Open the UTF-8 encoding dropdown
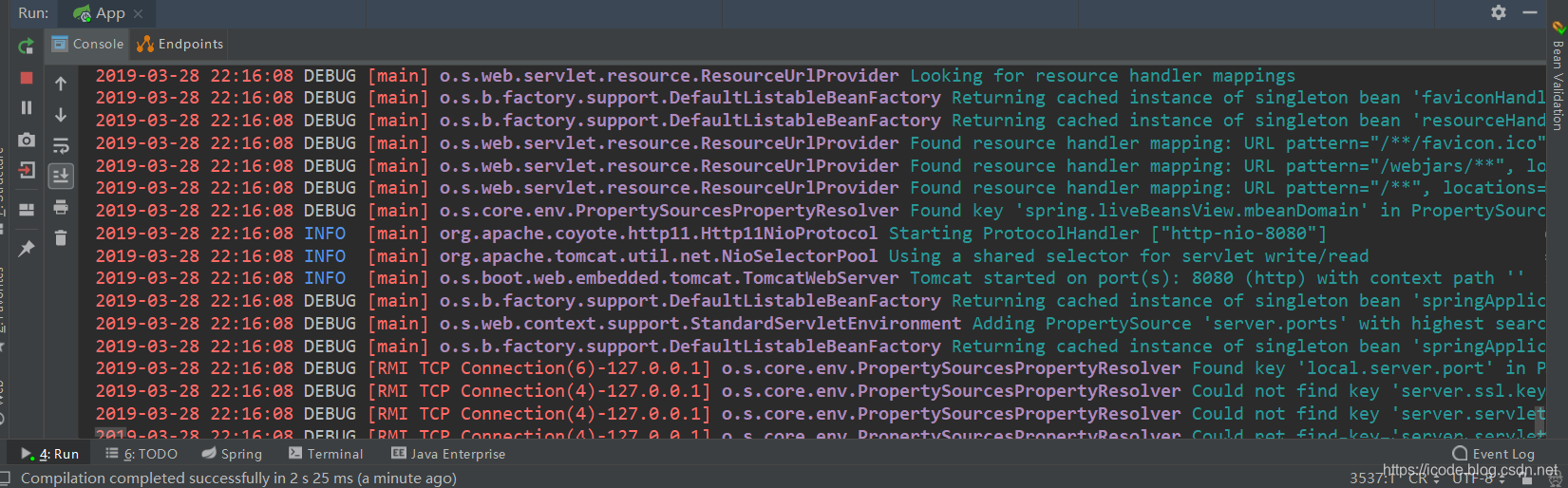The image size is (1568, 488). 1476,479
